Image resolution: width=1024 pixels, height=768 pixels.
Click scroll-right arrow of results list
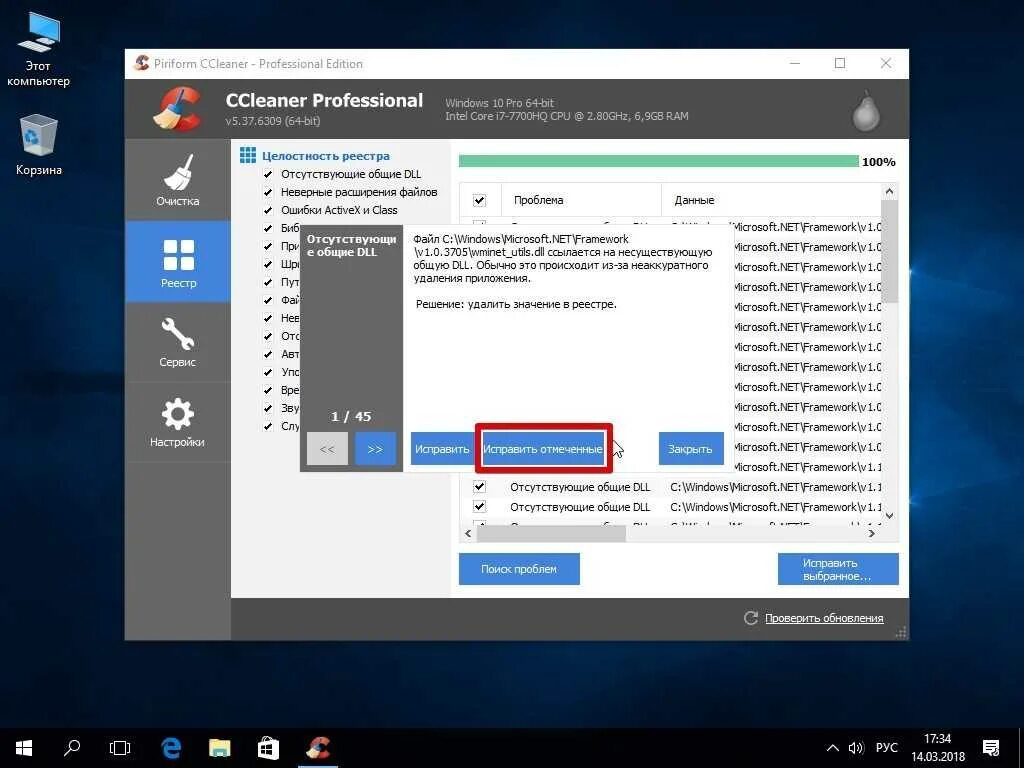pos(872,534)
